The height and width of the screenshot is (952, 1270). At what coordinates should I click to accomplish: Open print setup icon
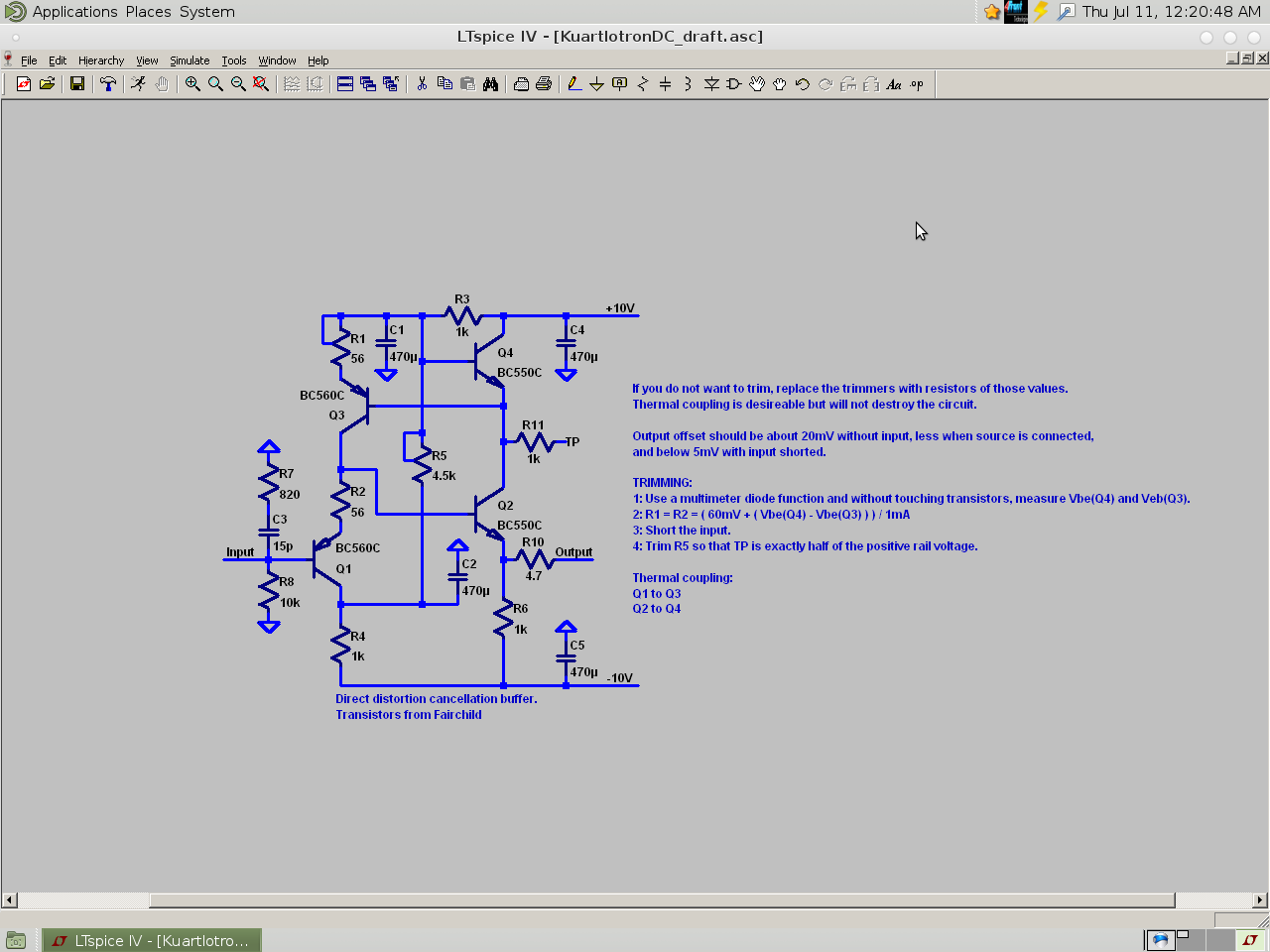521,84
